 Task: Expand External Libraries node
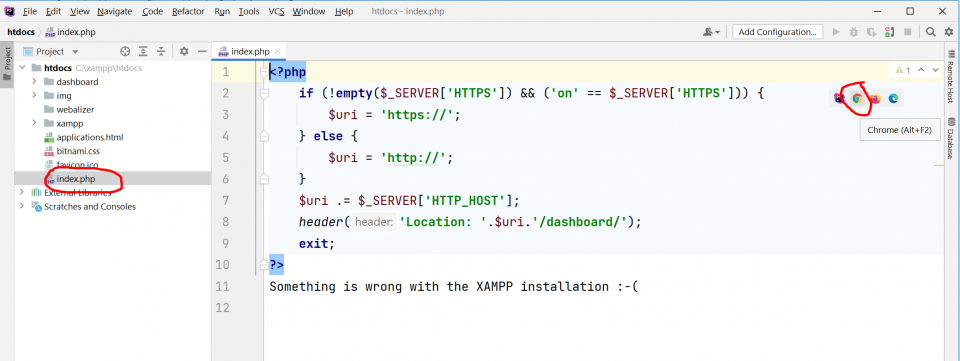point(22,192)
